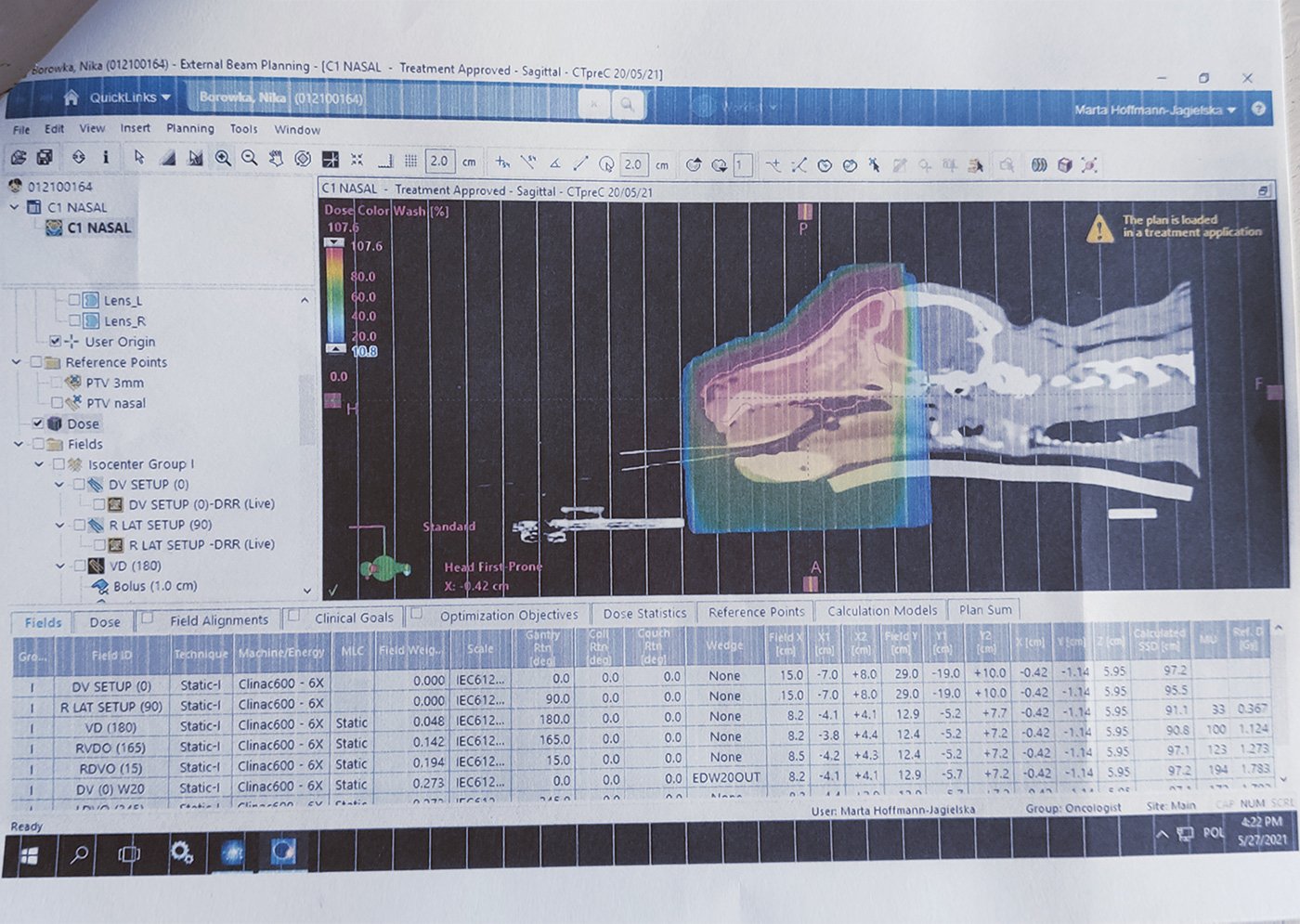Collapse the C1 NASAL course node
Viewport: 1300px width, 924px height.
coord(14,207)
